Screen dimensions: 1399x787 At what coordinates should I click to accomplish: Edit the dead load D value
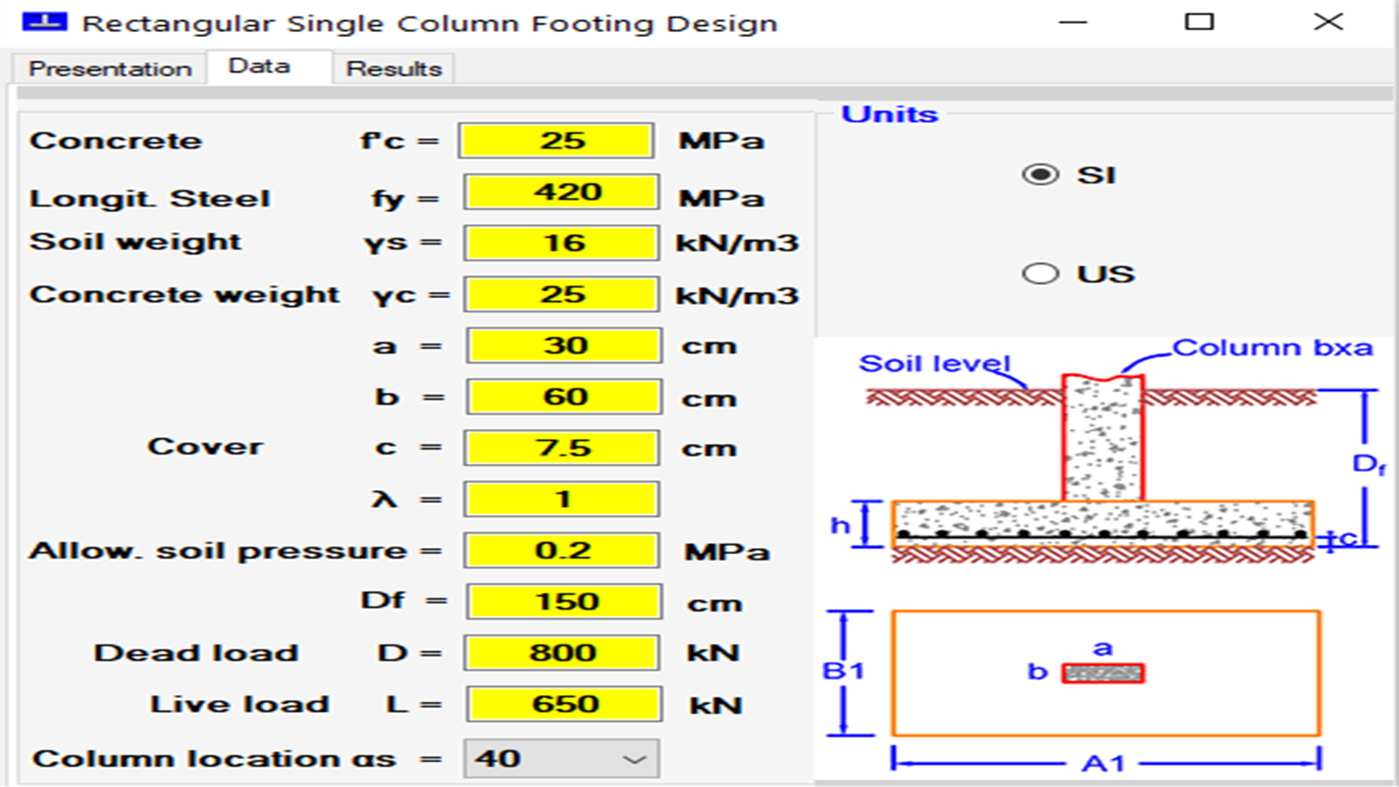coord(561,652)
